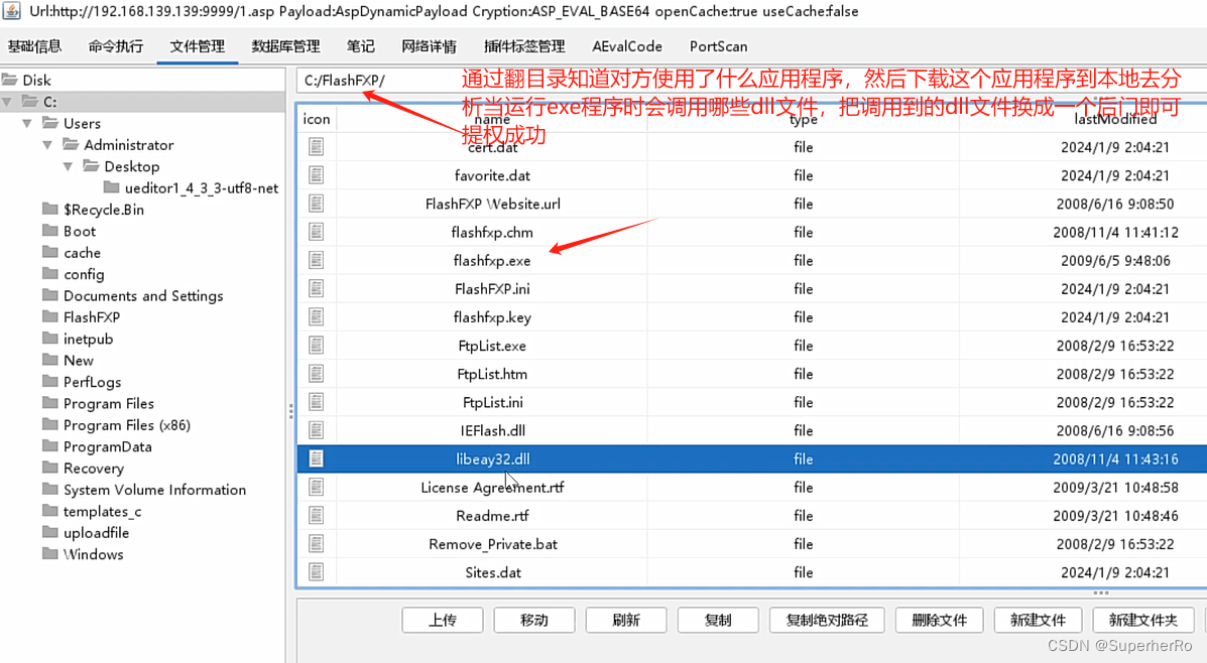Click the IEFlash.dll file name
Screen dimensions: 1207x663
(492, 431)
